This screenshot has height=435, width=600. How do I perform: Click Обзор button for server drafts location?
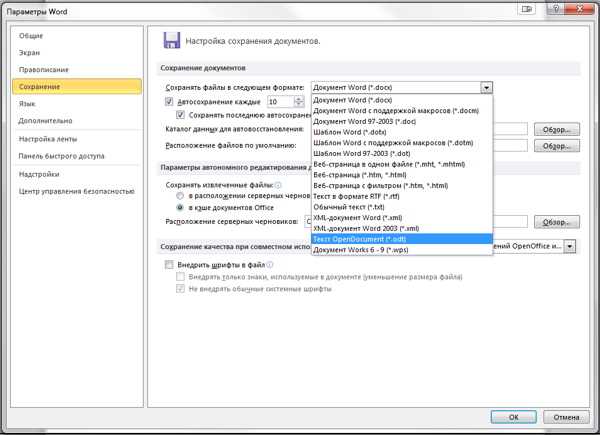point(557,222)
